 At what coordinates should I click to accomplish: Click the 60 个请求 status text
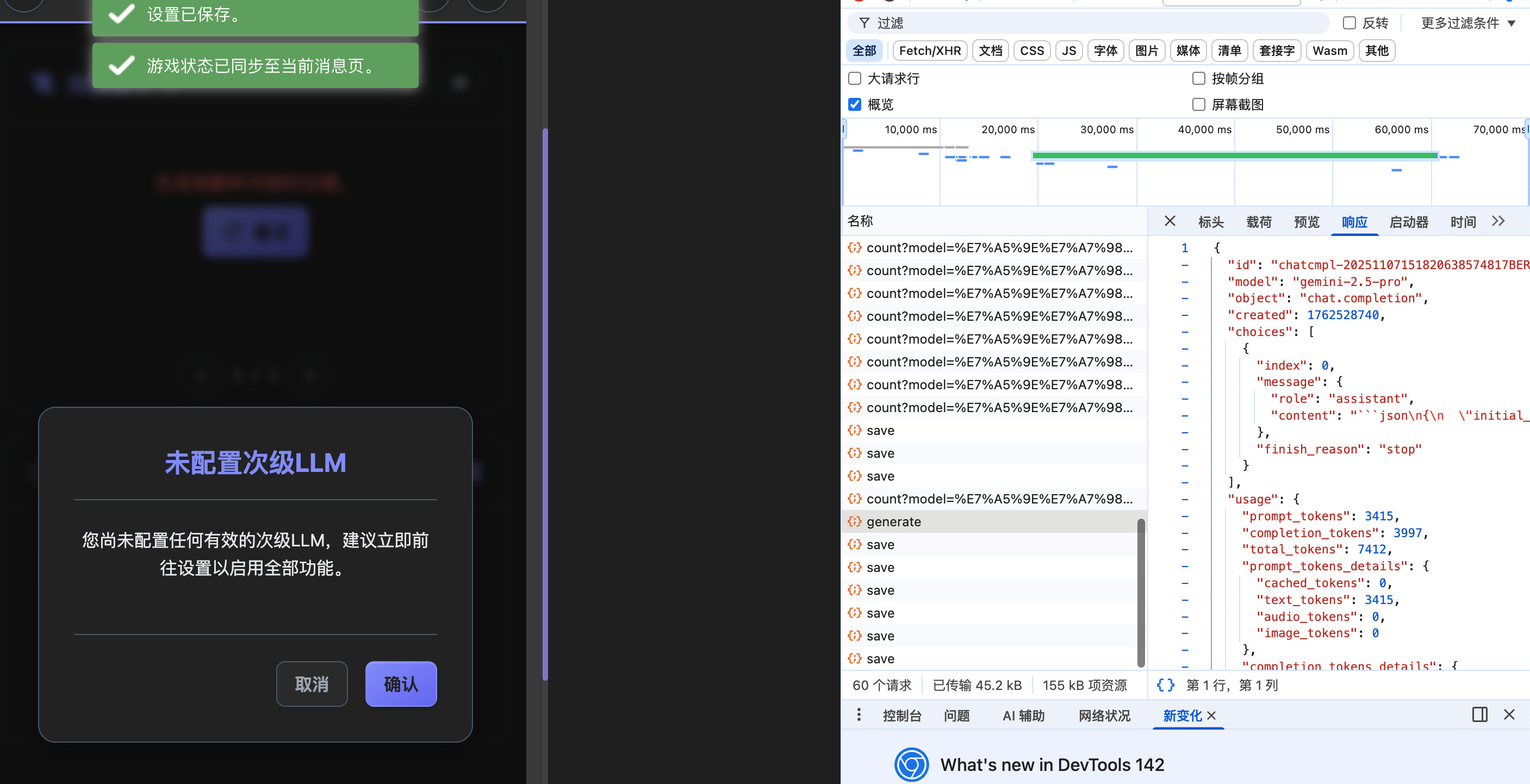click(881, 685)
